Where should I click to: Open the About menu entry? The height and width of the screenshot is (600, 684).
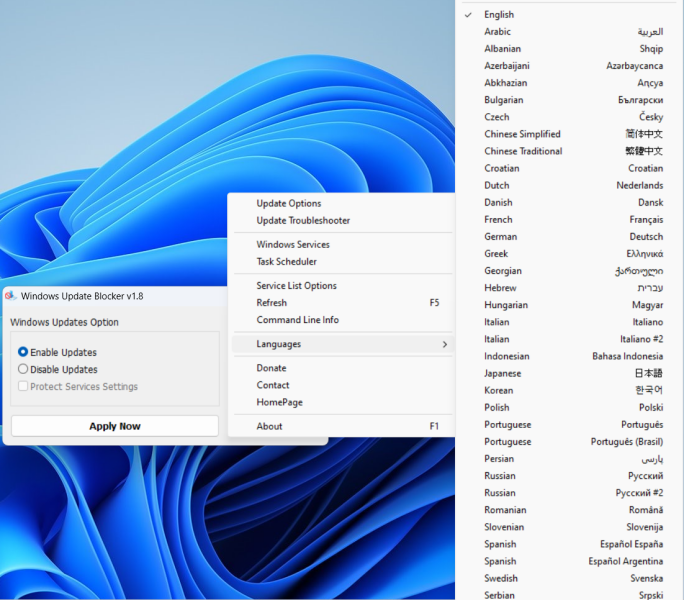point(342,426)
